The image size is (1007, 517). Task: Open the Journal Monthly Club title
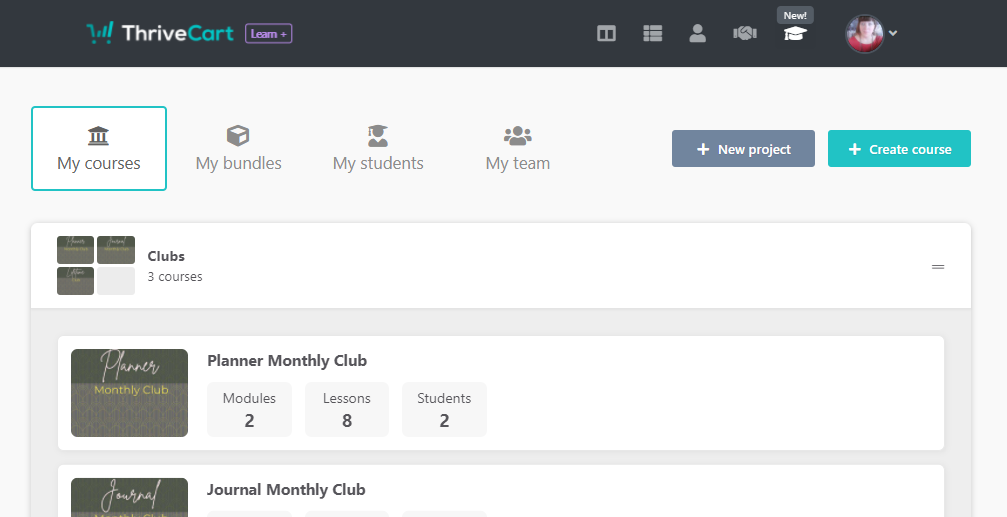286,489
